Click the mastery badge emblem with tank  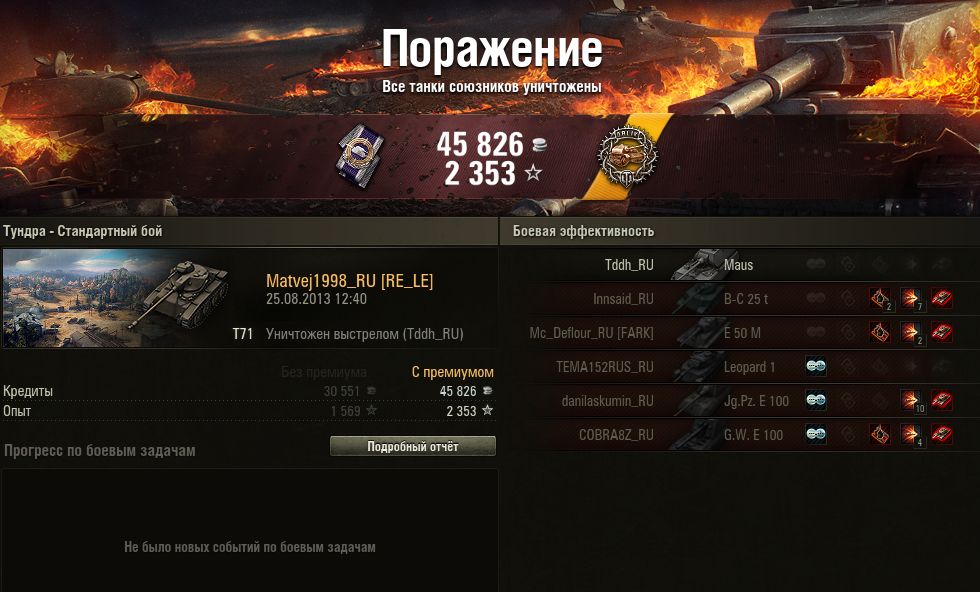(627, 155)
